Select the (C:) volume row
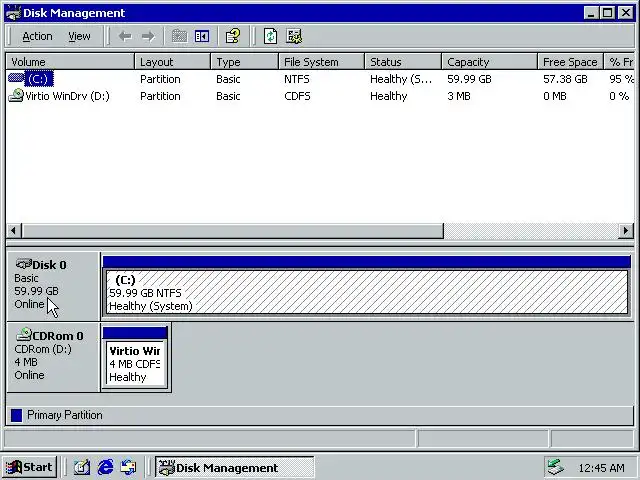The height and width of the screenshot is (480, 640). tap(320, 79)
